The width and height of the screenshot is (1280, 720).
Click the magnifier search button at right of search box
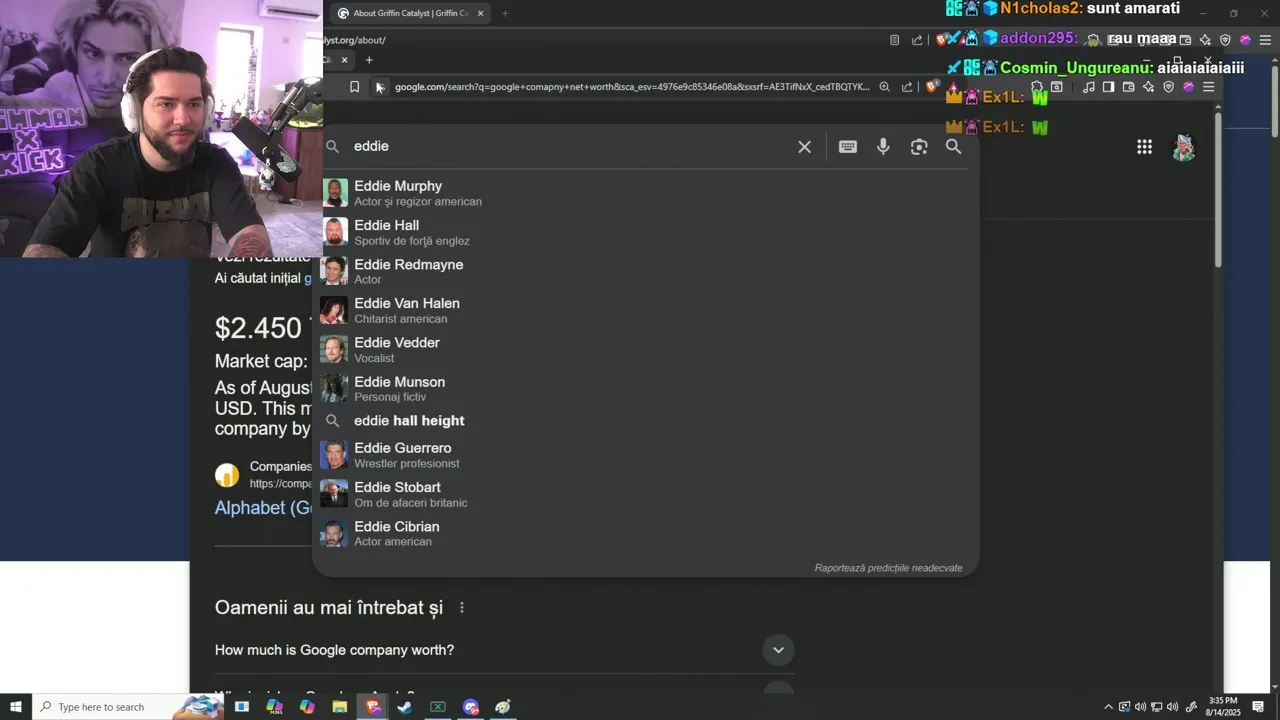click(x=953, y=147)
